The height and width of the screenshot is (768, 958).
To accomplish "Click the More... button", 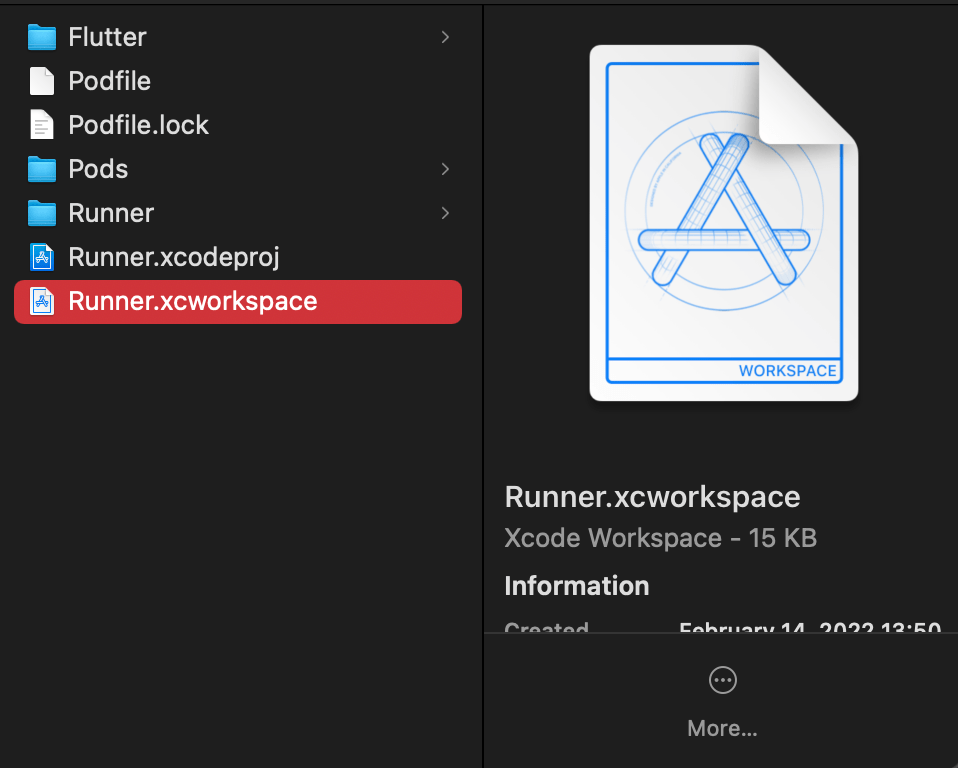I will pos(722,728).
